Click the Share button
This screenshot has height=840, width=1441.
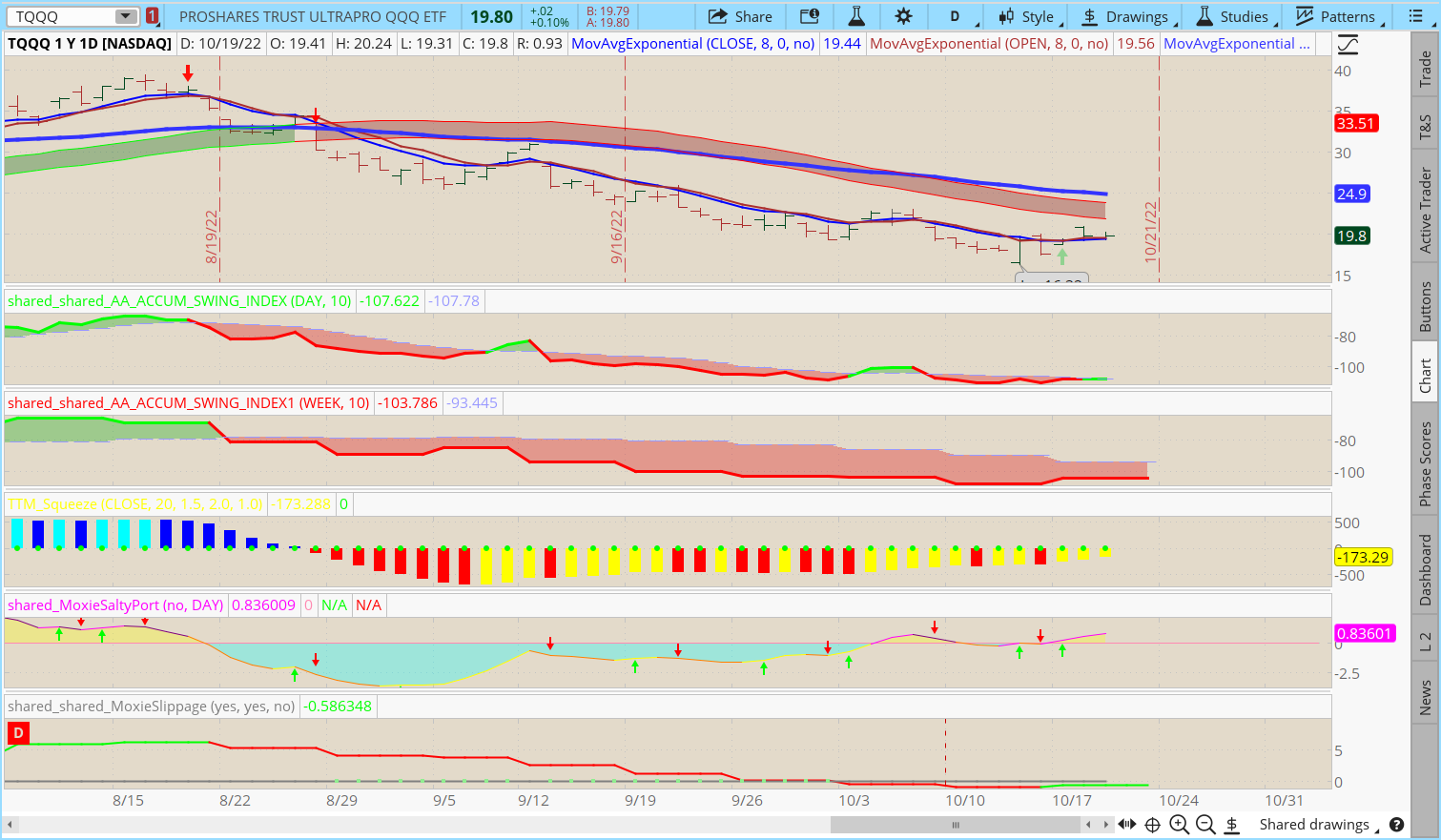pos(740,16)
